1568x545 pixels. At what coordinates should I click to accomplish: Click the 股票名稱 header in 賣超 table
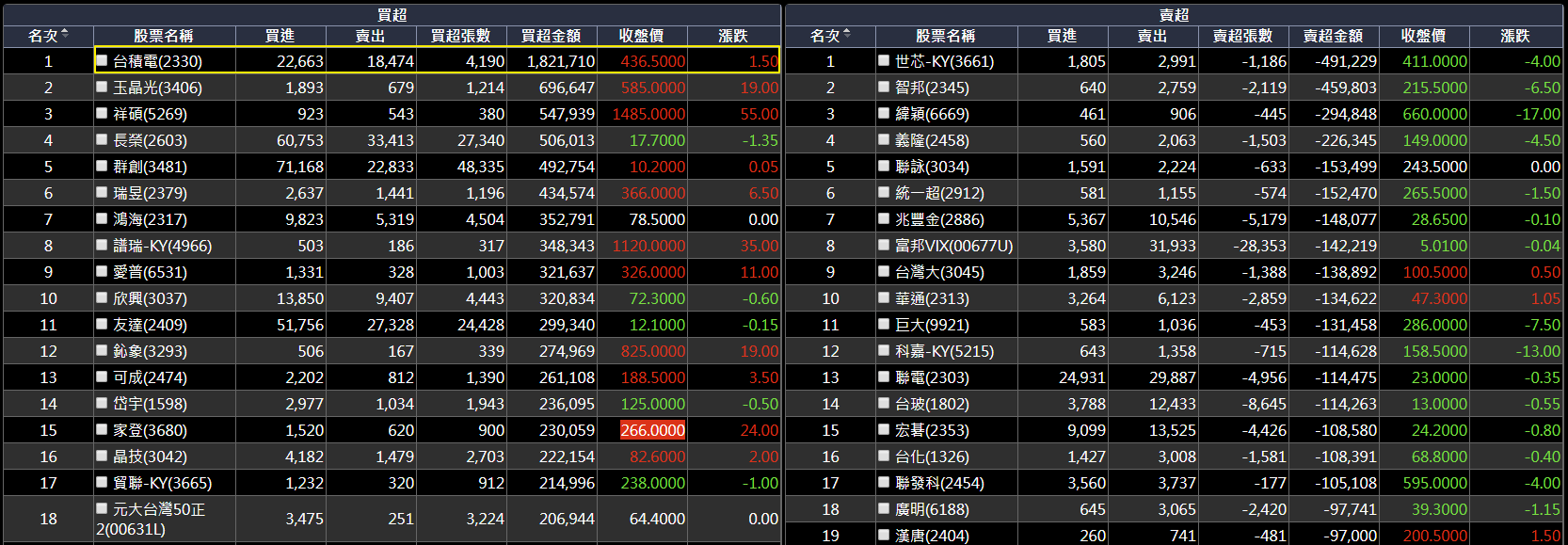(x=946, y=36)
